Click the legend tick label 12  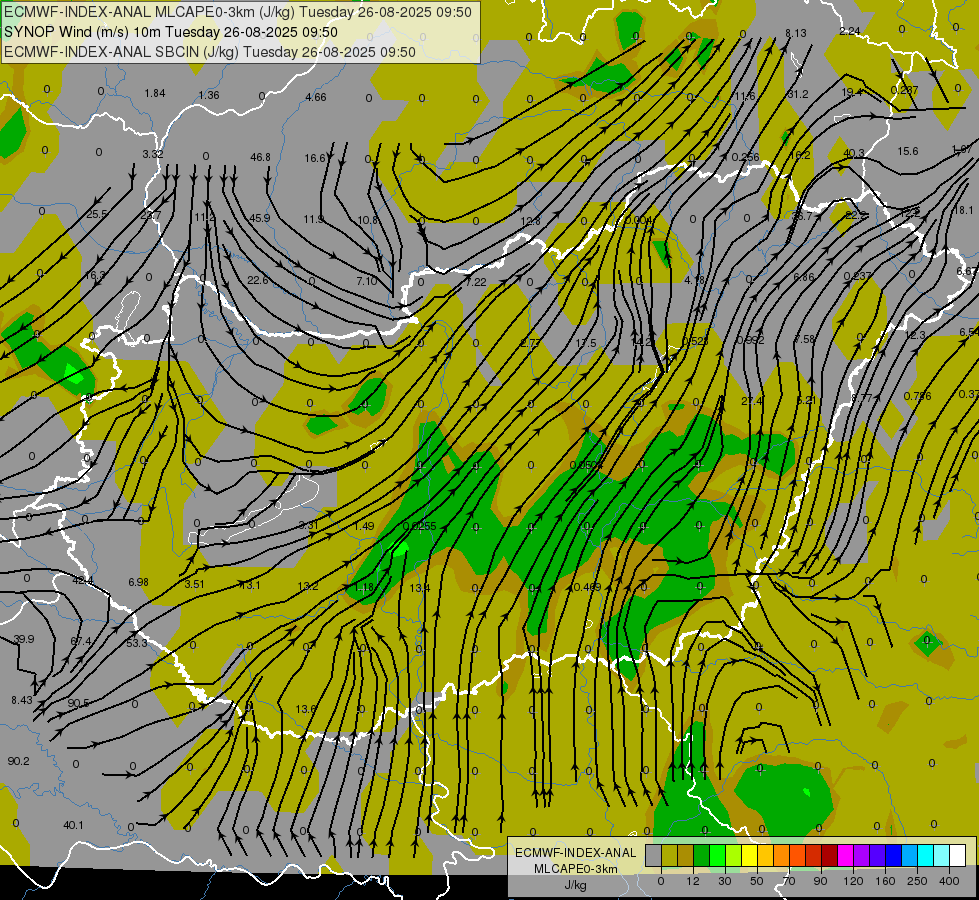click(x=692, y=881)
